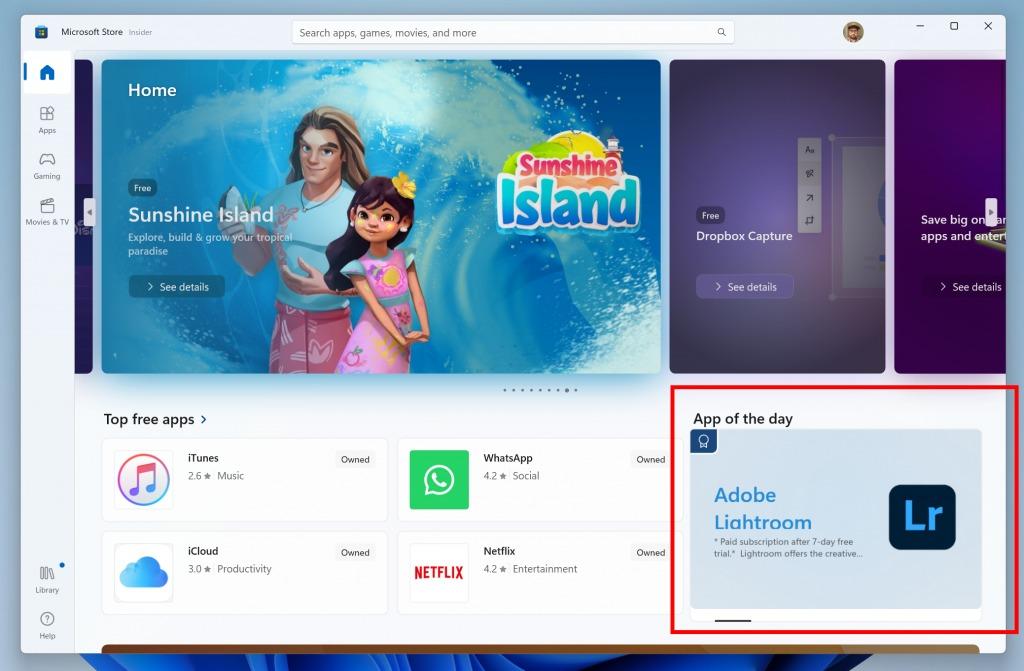This screenshot has height=671, width=1024.
Task: Click the Free badge on Sunshine Island
Action: (x=142, y=188)
